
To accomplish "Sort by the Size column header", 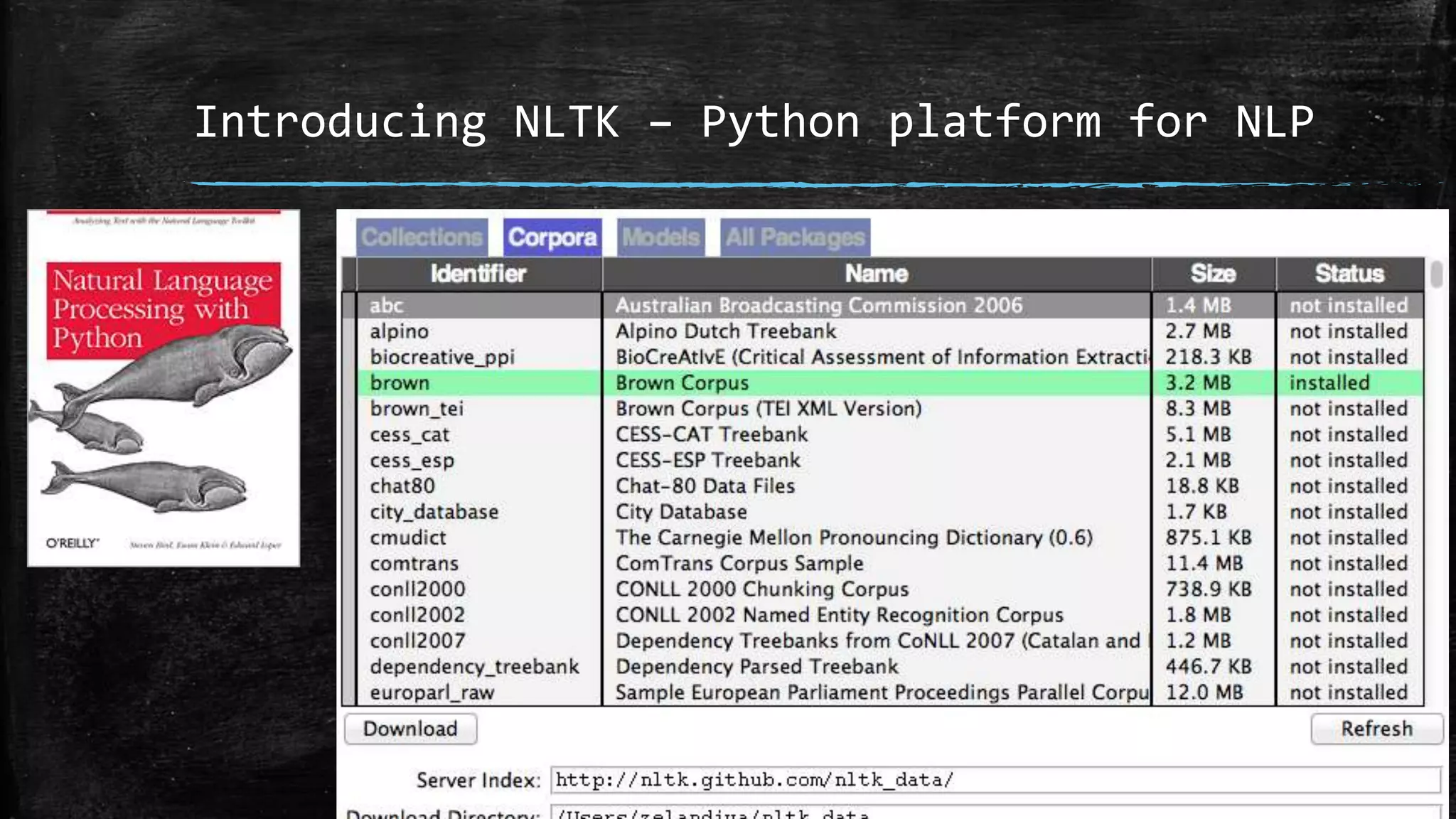I will click(1213, 274).
